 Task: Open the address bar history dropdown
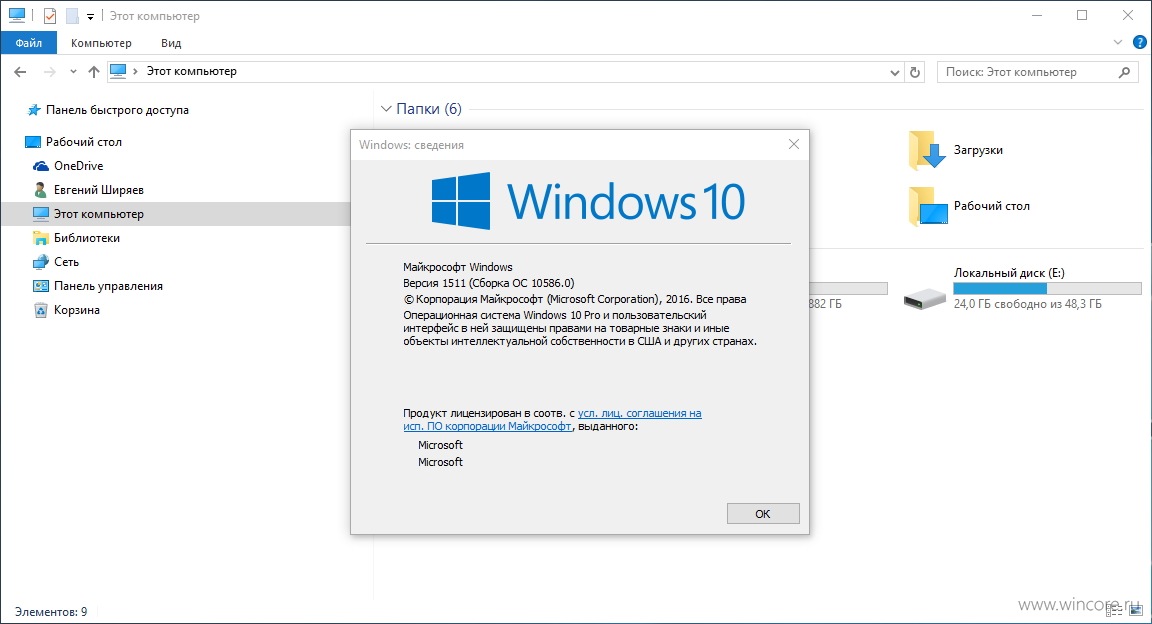pyautogui.click(x=894, y=72)
